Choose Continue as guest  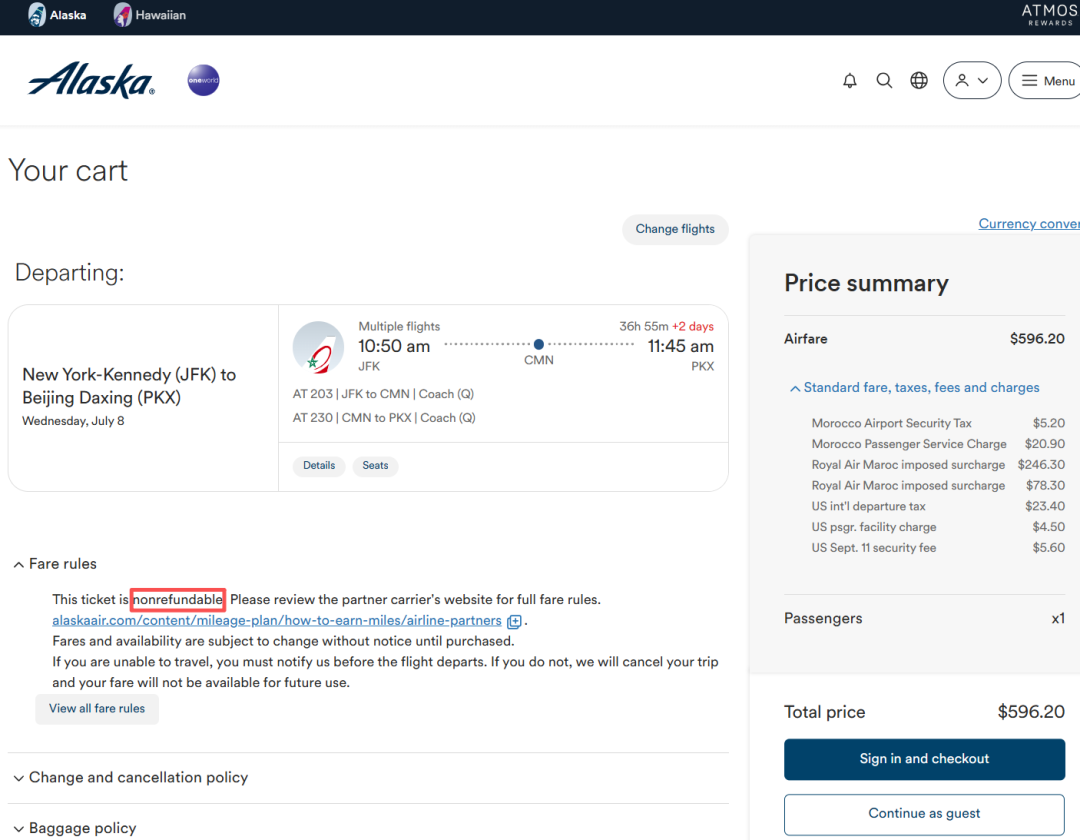[924, 814]
